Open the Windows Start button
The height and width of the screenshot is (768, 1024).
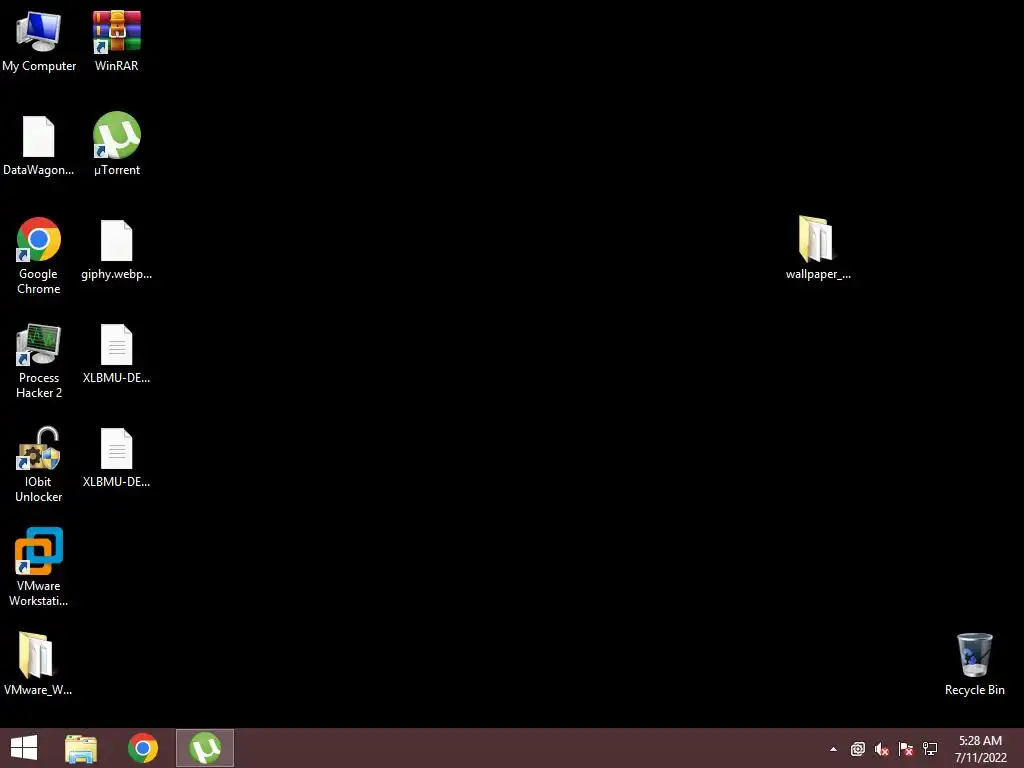tap(24, 748)
